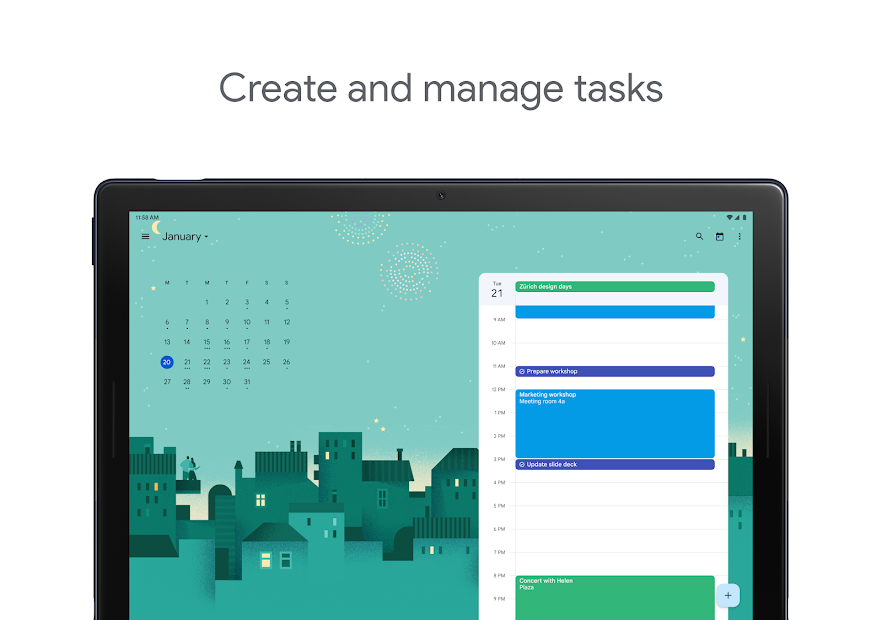This screenshot has height=620, width=882.
Task: Click the task checkmark icon on Prepare workshop
Action: 521,371
